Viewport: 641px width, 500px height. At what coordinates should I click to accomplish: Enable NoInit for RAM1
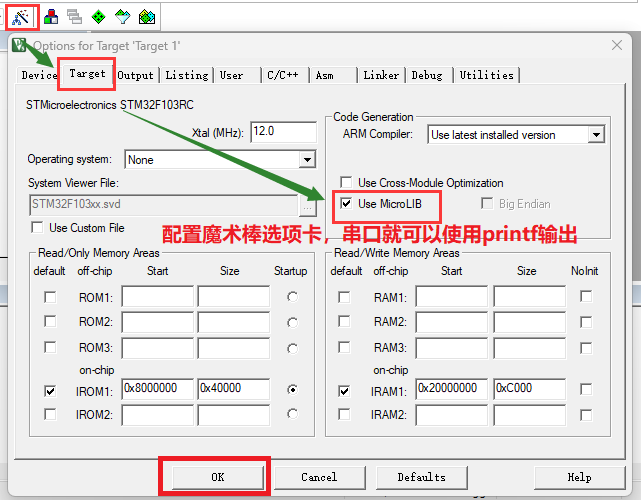(x=586, y=296)
